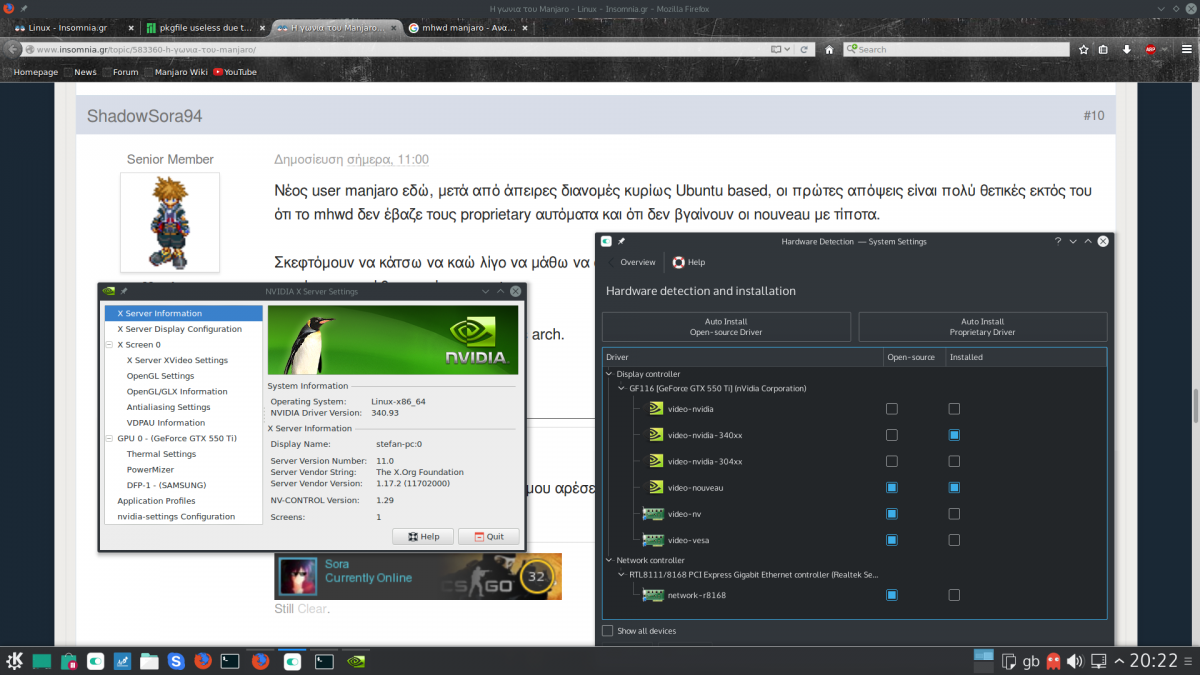Click Auto Install Proprietary Driver button
The width and height of the screenshot is (1200, 675).
(983, 327)
